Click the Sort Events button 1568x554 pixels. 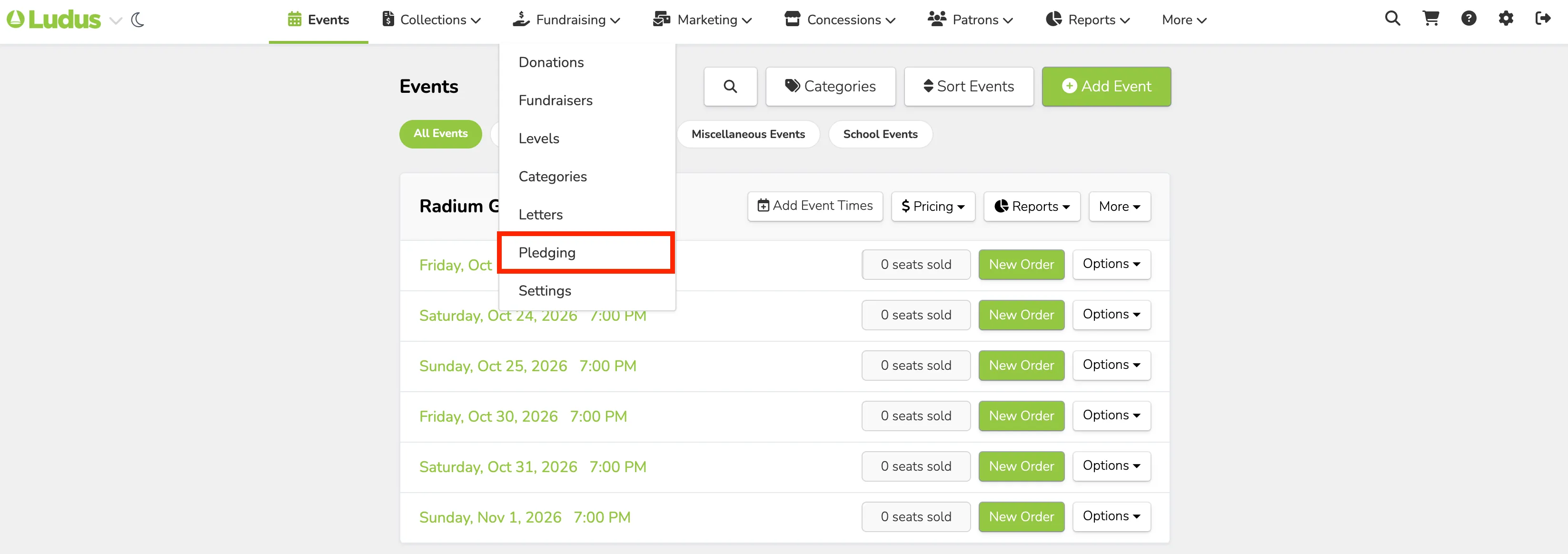click(968, 87)
